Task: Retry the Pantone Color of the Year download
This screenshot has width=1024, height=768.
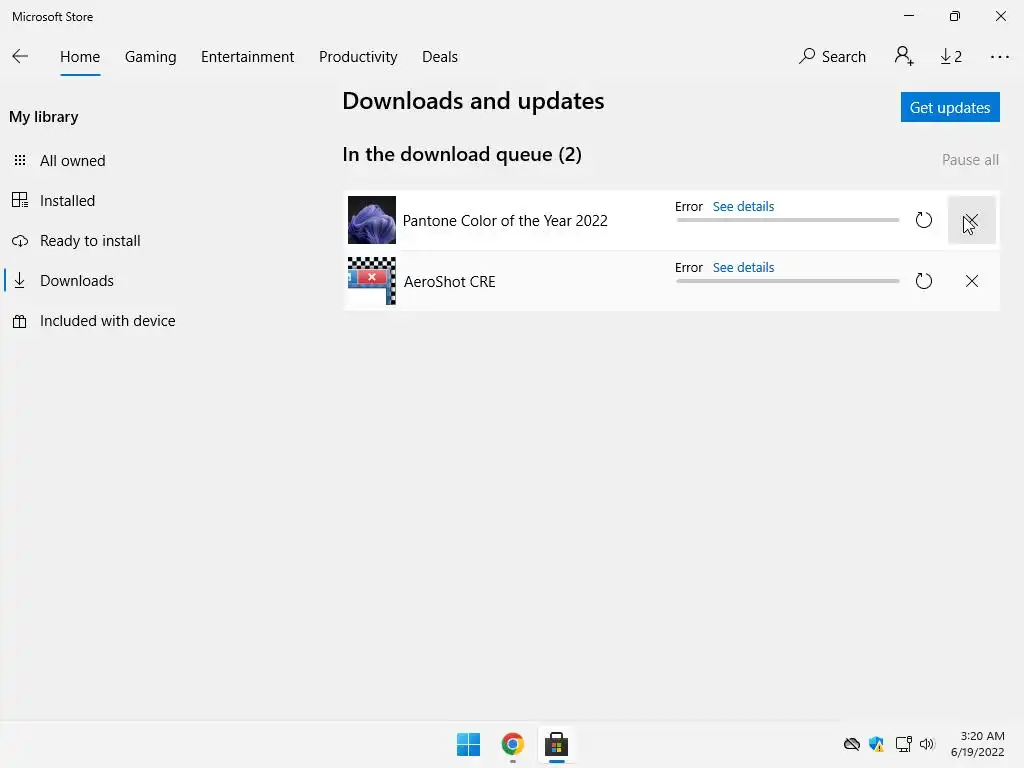Action: [923, 220]
